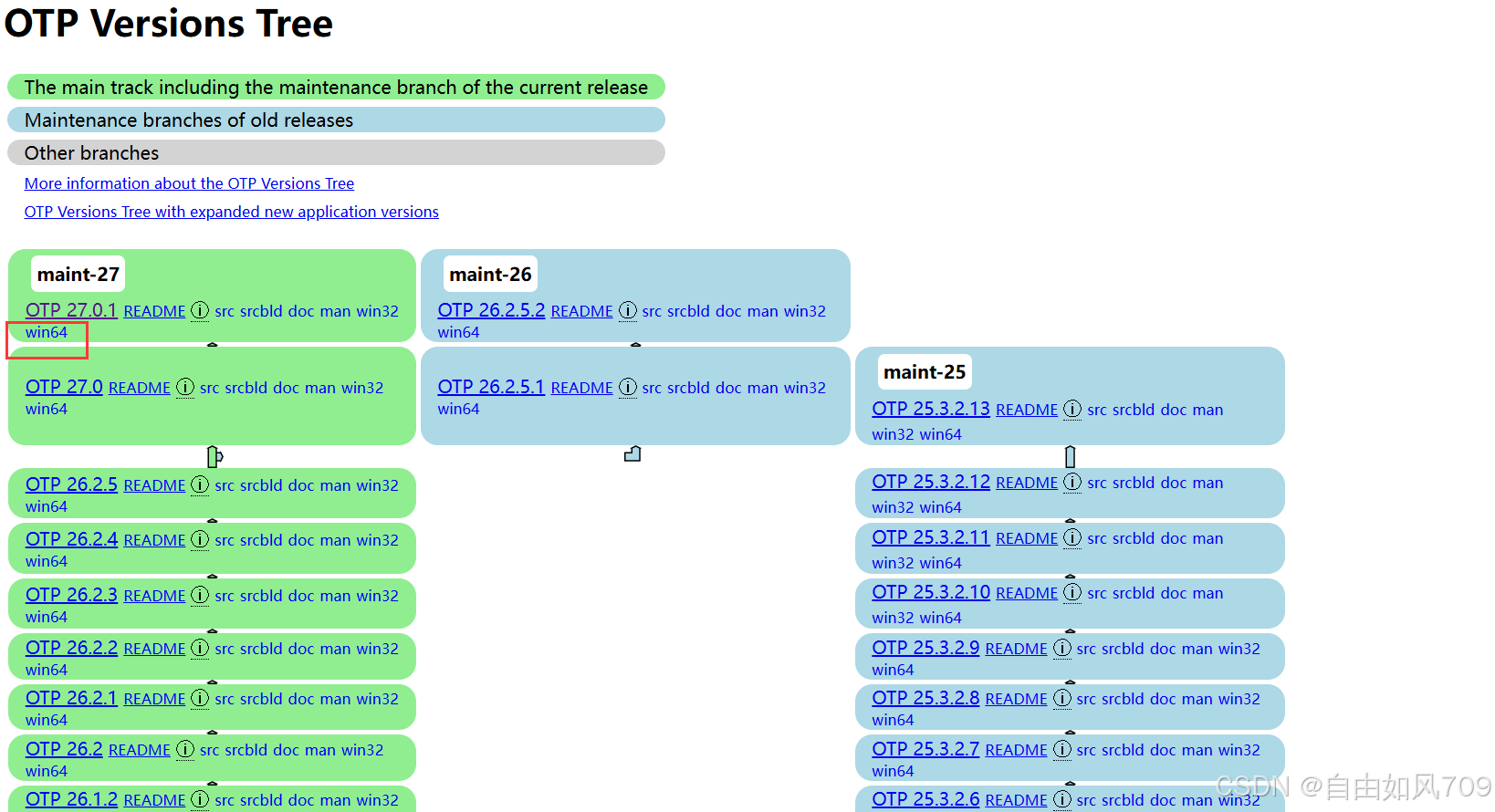Open the OTP 26.1.2 release link

click(71, 799)
